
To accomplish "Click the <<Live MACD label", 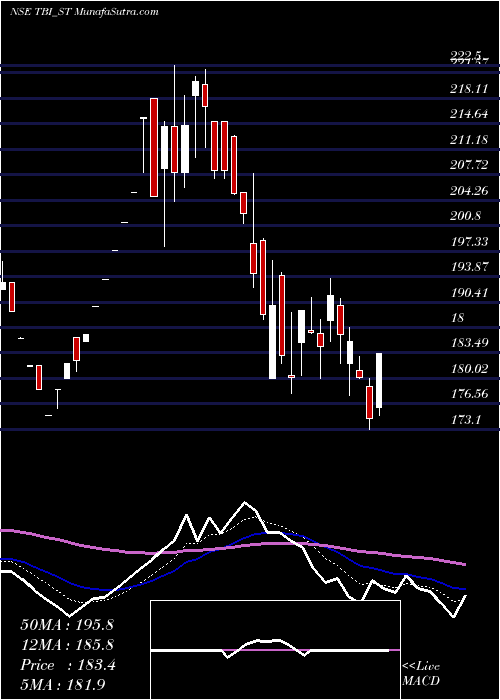I will click(x=421, y=673).
